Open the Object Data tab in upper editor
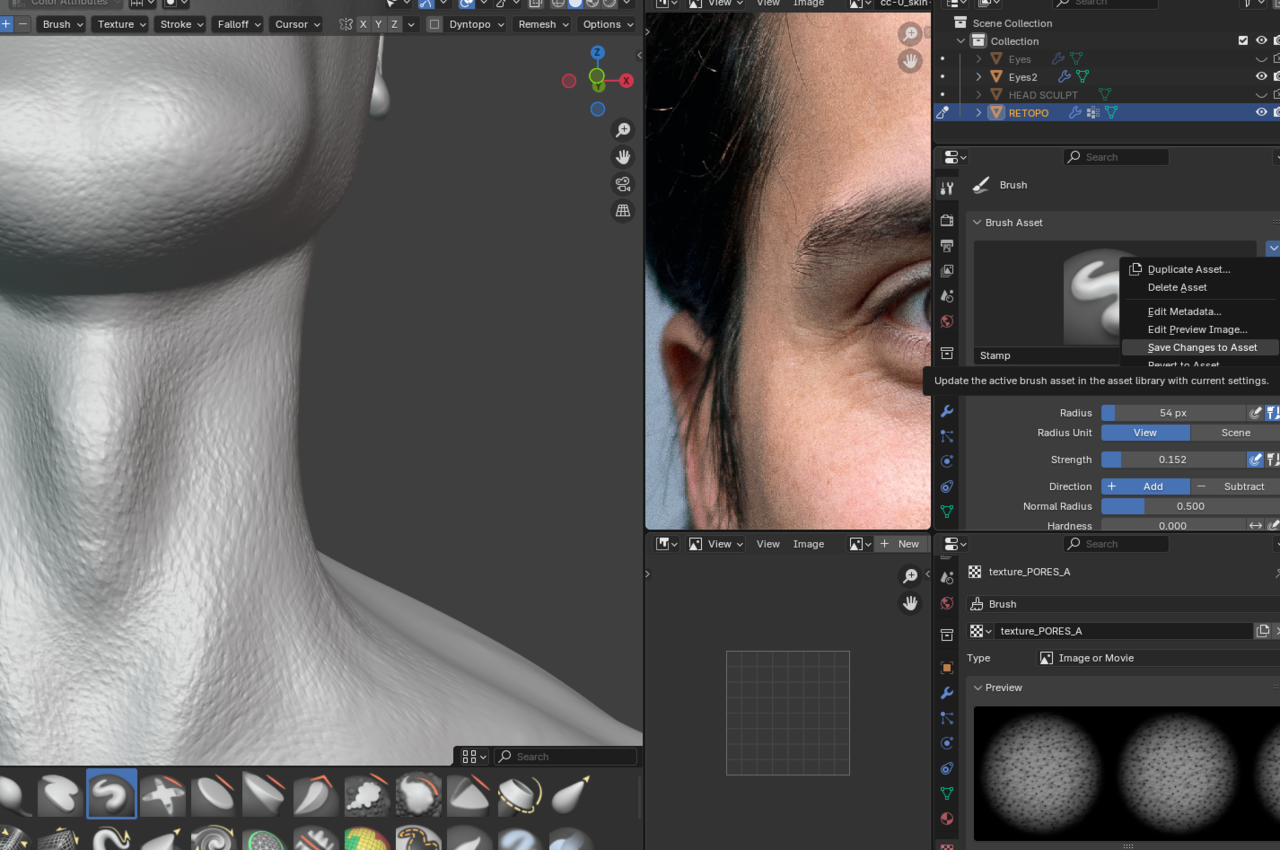Screen dimensions: 1280x850 pyautogui.click(x=947, y=512)
